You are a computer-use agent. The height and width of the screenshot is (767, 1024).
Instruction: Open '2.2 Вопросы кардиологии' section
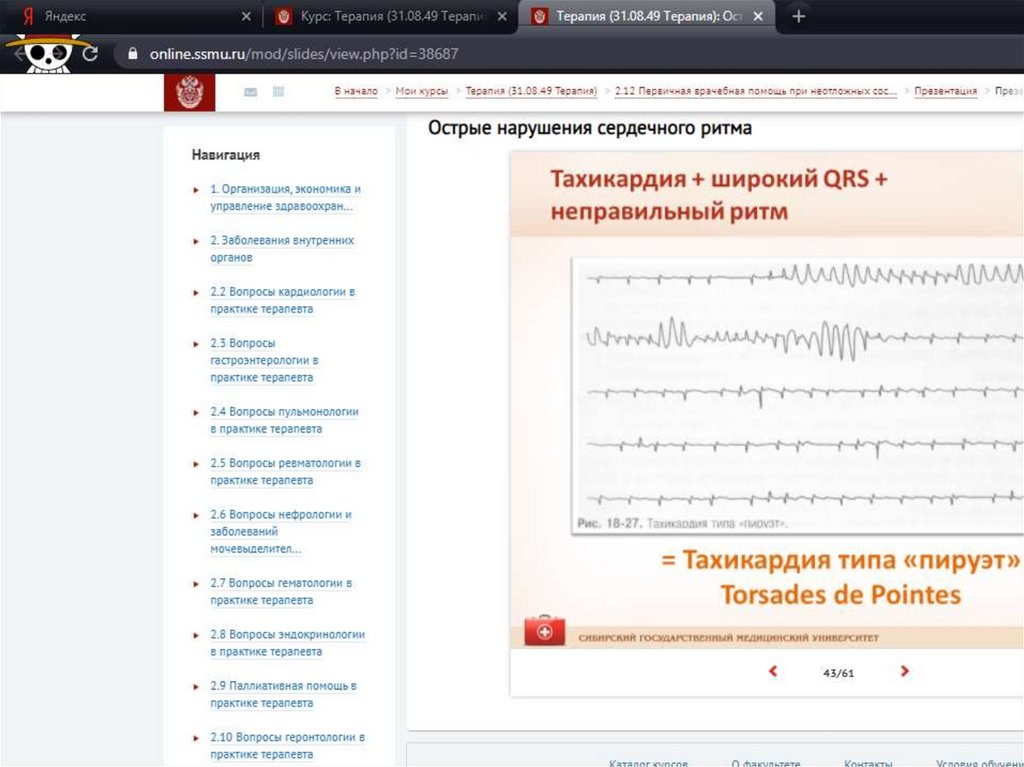[283, 300]
